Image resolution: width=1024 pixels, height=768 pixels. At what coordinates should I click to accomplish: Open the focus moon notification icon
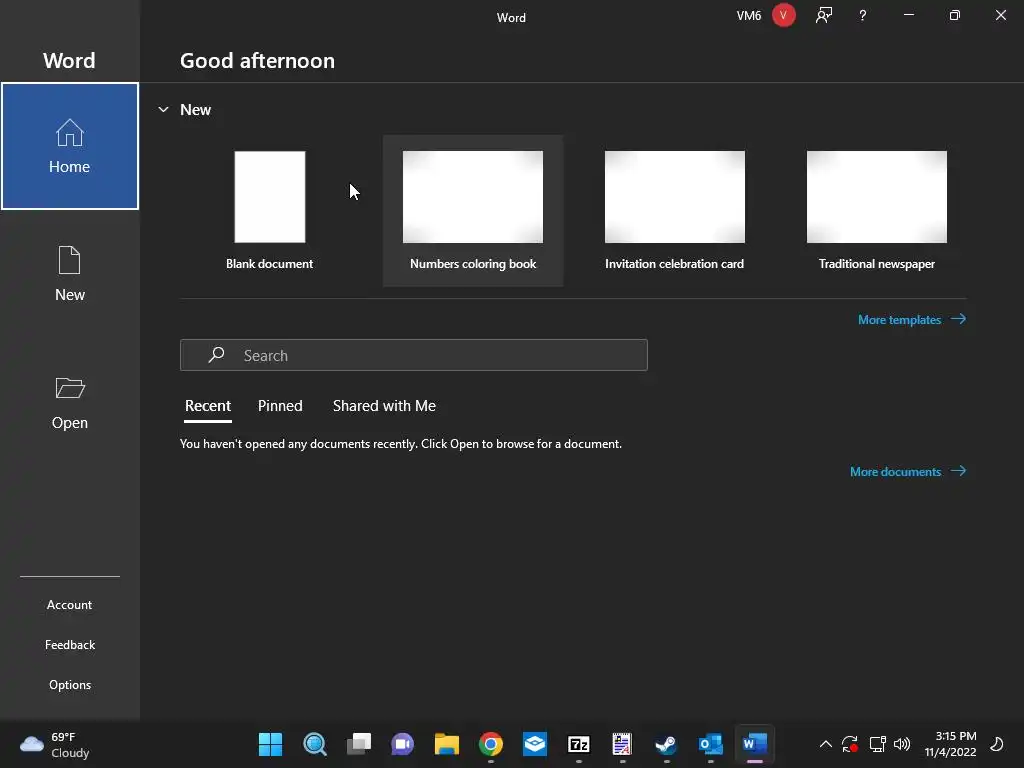(x=997, y=744)
